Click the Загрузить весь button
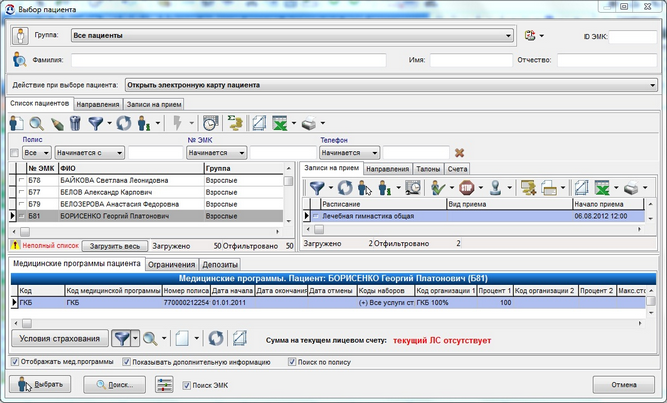Screen dimensions: 667x403 pyautogui.click(x=115, y=246)
